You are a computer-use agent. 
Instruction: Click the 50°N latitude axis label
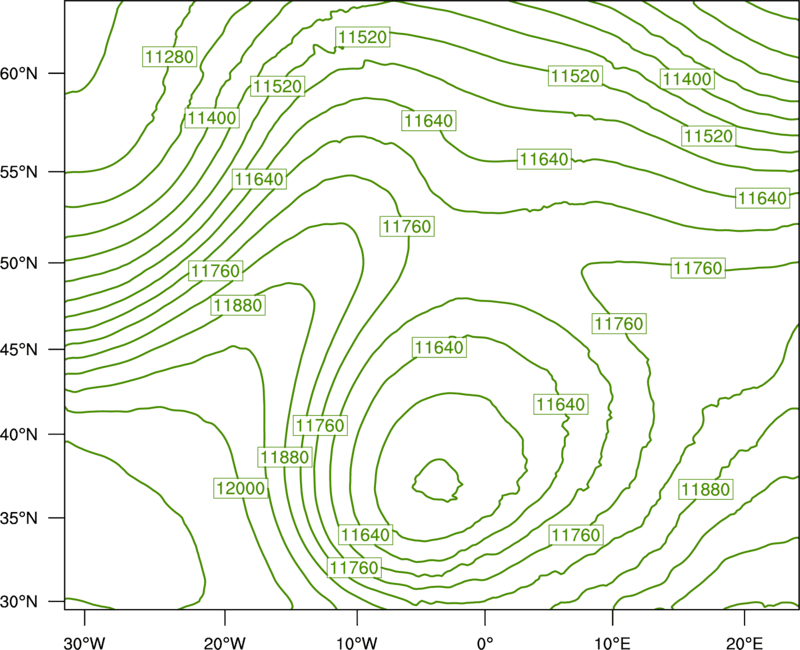pyautogui.click(x=19, y=263)
